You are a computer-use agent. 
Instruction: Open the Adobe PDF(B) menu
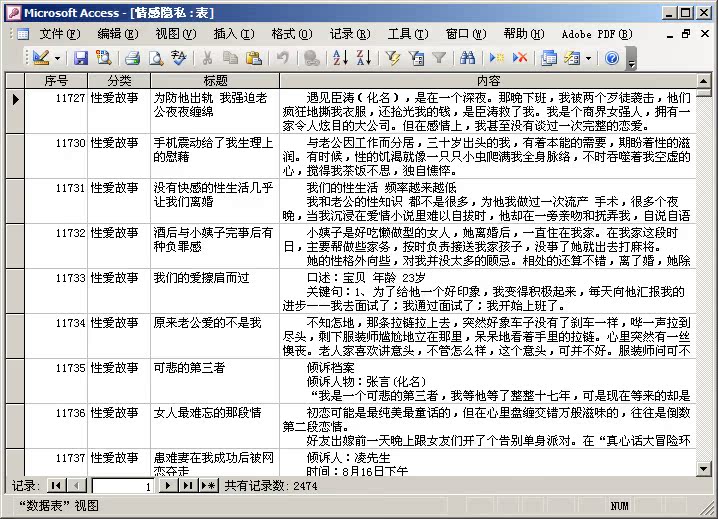tap(597, 34)
